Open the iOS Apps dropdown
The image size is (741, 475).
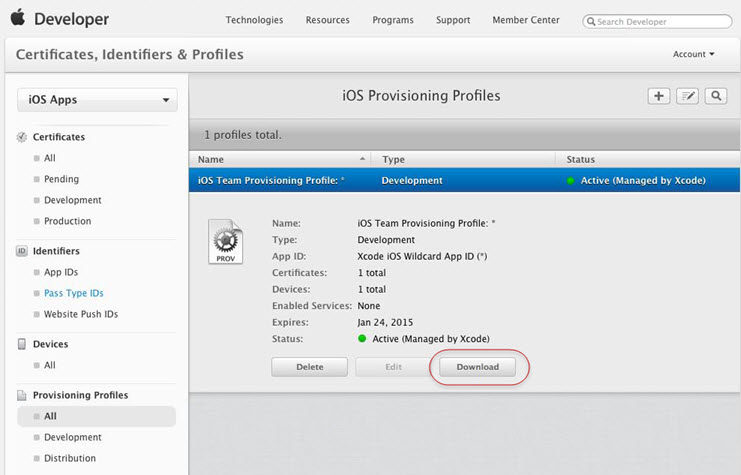(x=97, y=100)
